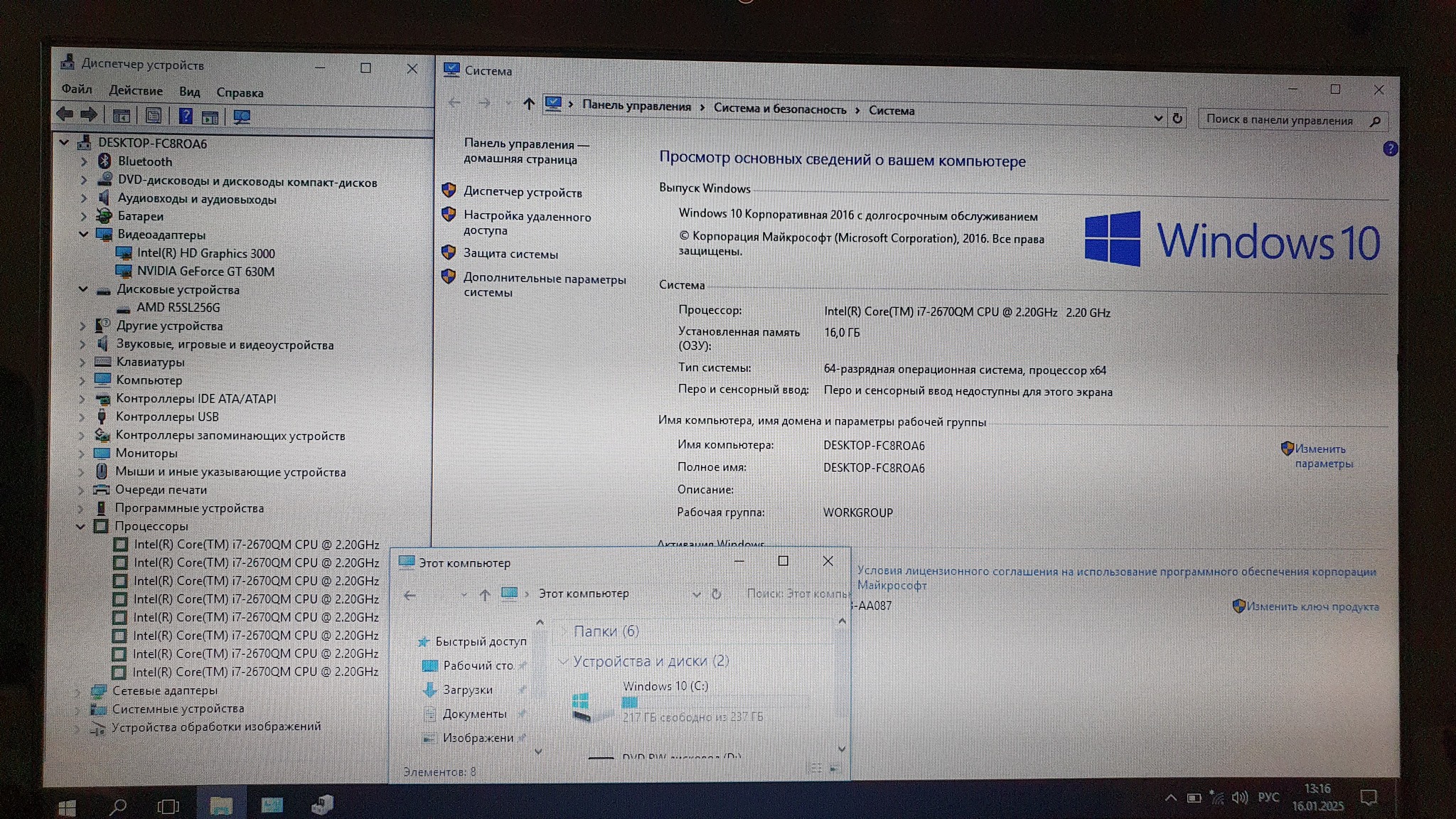
Task: Click the Properties icon in Device Manager toolbar
Action: coord(153,116)
